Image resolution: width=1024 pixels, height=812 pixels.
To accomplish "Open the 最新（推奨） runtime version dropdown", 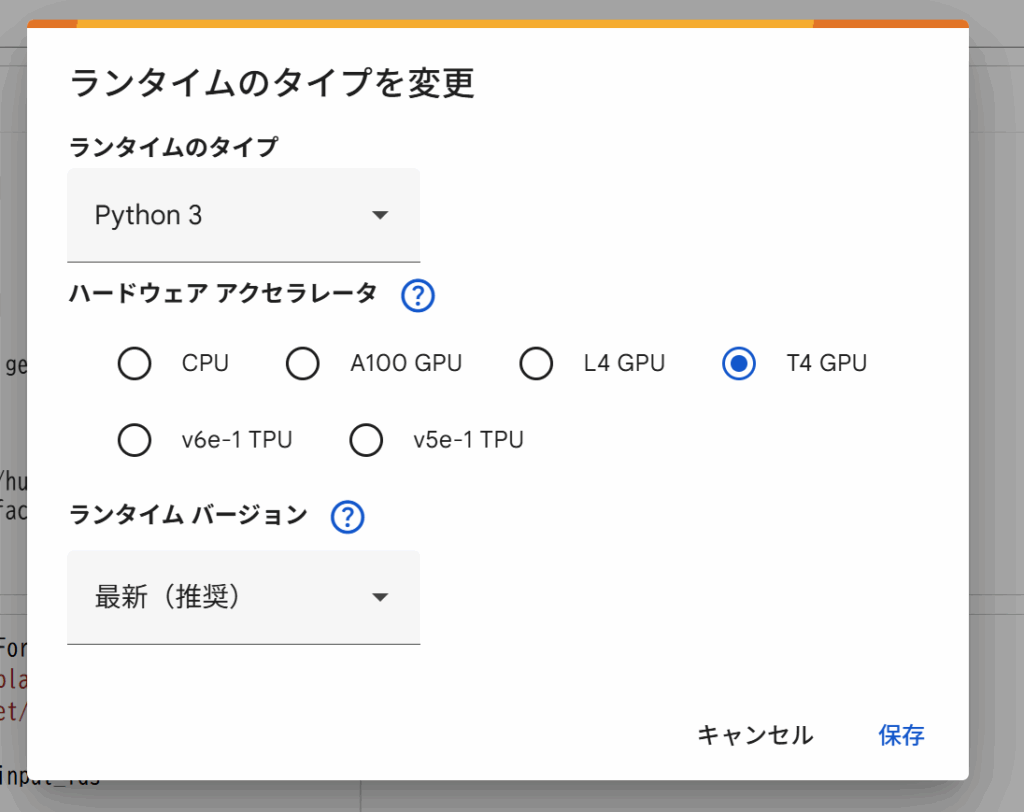I will coord(242,597).
